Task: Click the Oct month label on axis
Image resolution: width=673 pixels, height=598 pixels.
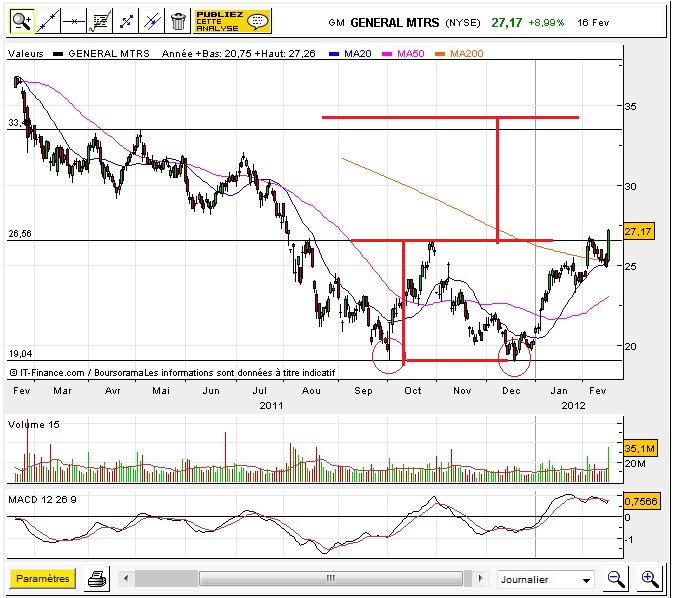Action: [x=413, y=391]
